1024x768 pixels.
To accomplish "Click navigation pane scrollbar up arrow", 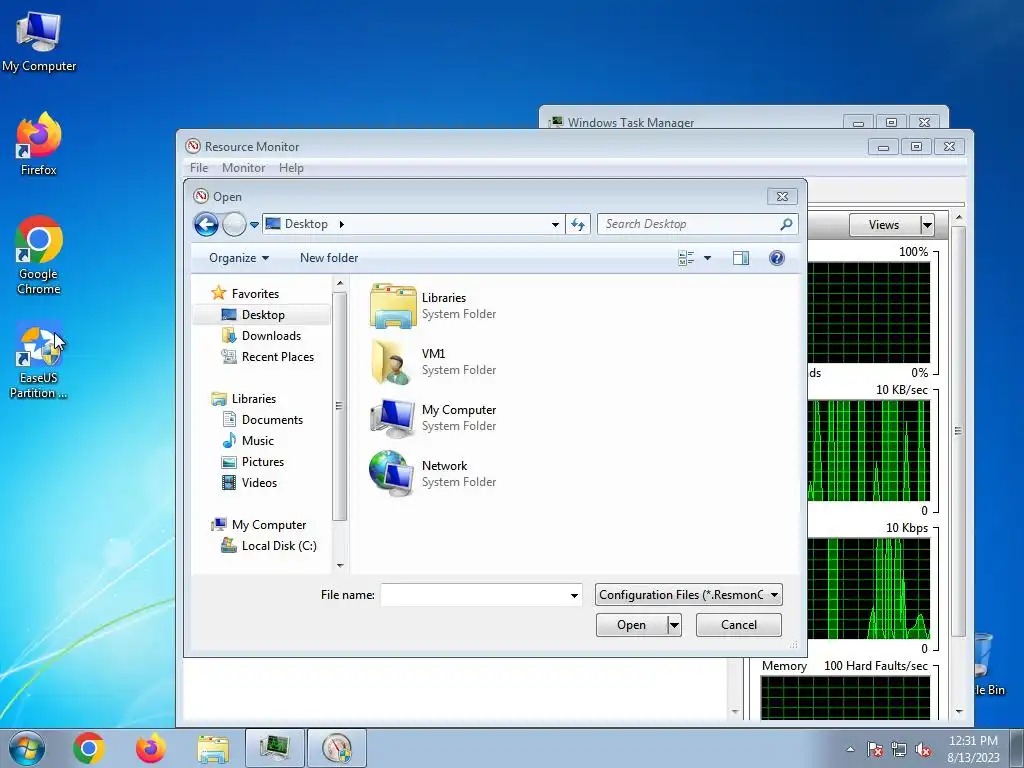I will (x=340, y=283).
